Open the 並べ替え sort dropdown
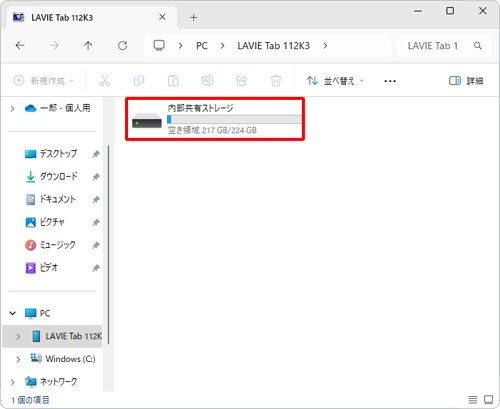 click(x=335, y=81)
